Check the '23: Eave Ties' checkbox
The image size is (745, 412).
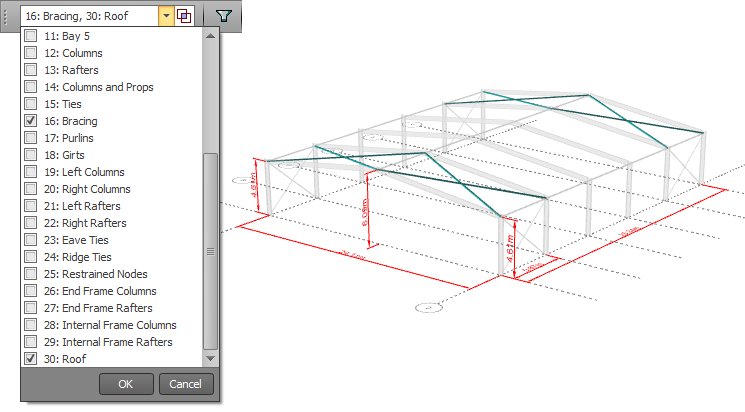tap(30, 240)
